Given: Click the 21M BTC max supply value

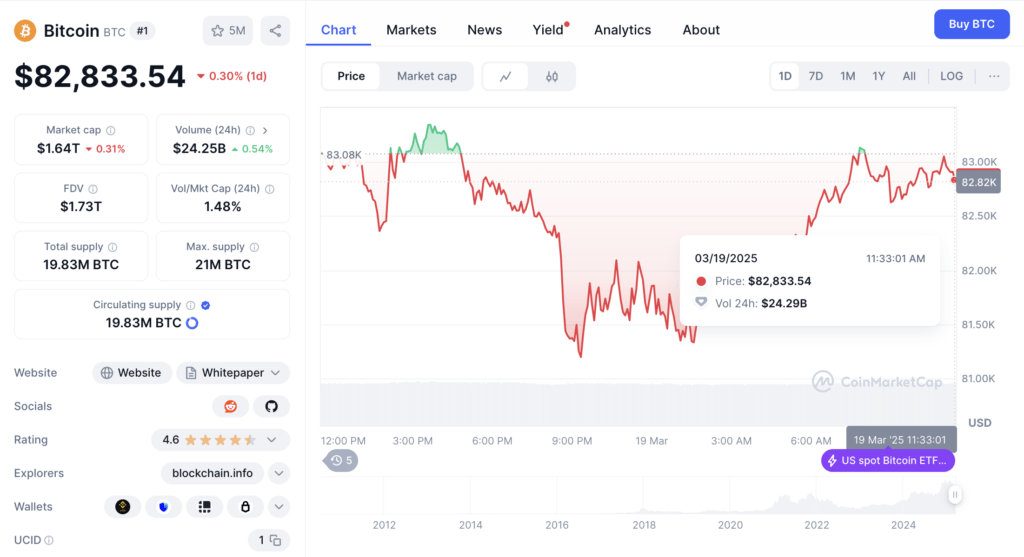Looking at the screenshot, I should [x=223, y=265].
